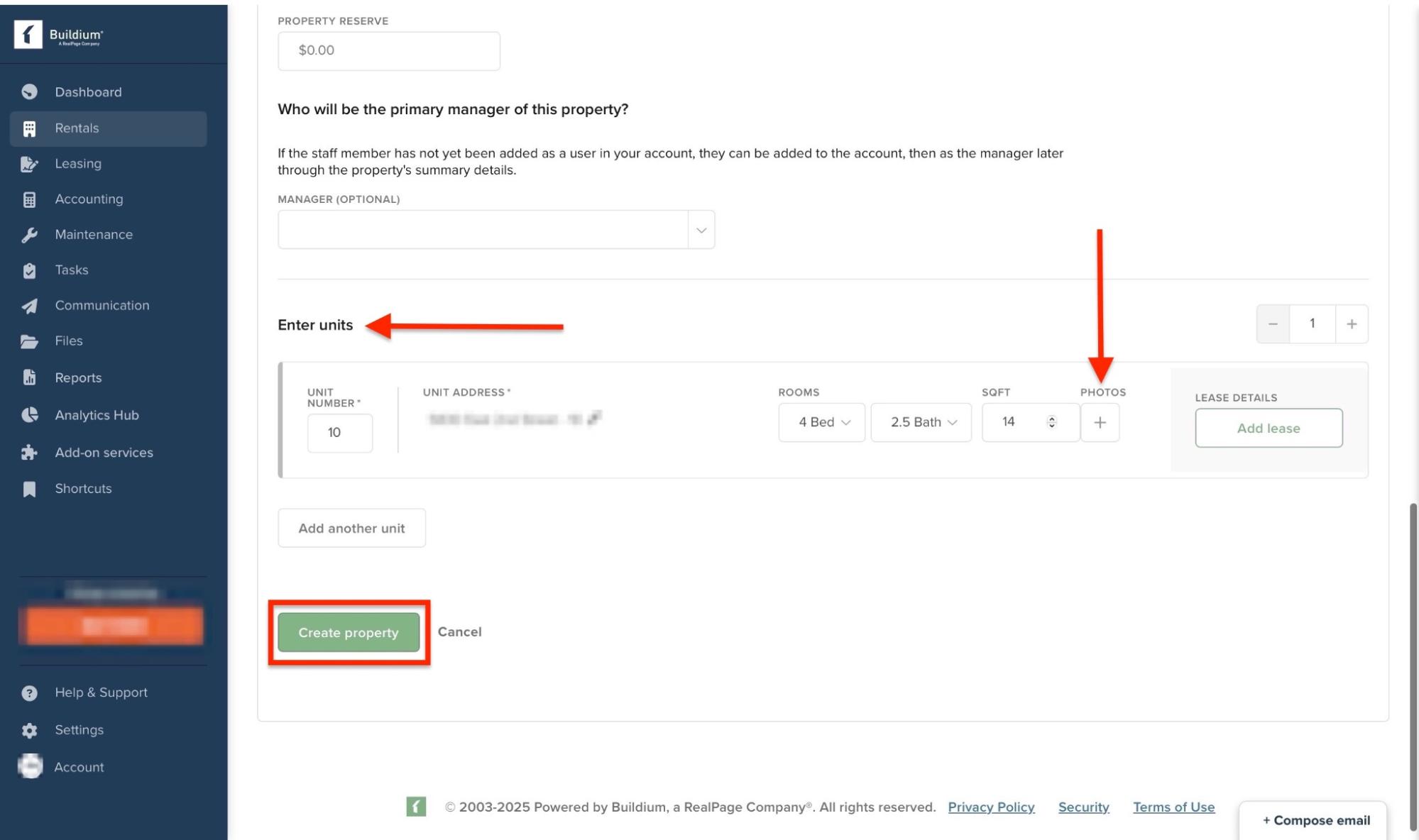
Task: Click the Communication paper plane icon
Action: coord(29,306)
